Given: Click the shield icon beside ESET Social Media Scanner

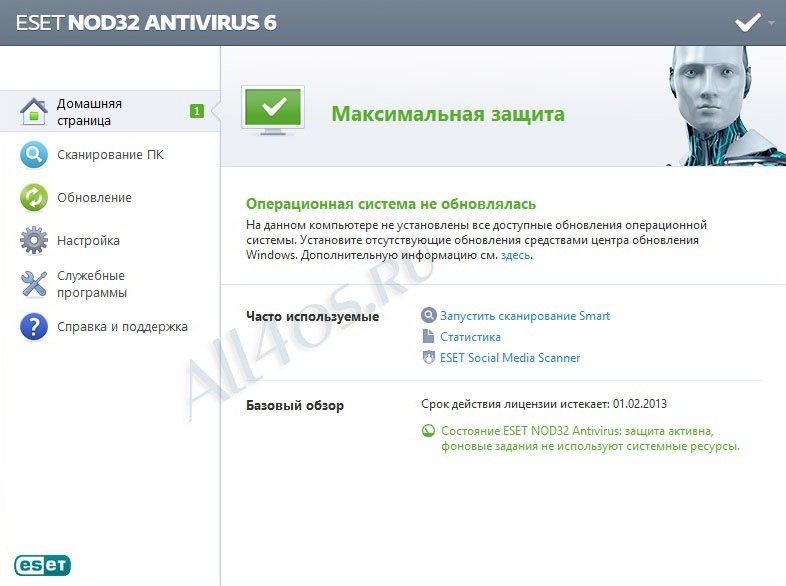Looking at the screenshot, I should coord(428,357).
